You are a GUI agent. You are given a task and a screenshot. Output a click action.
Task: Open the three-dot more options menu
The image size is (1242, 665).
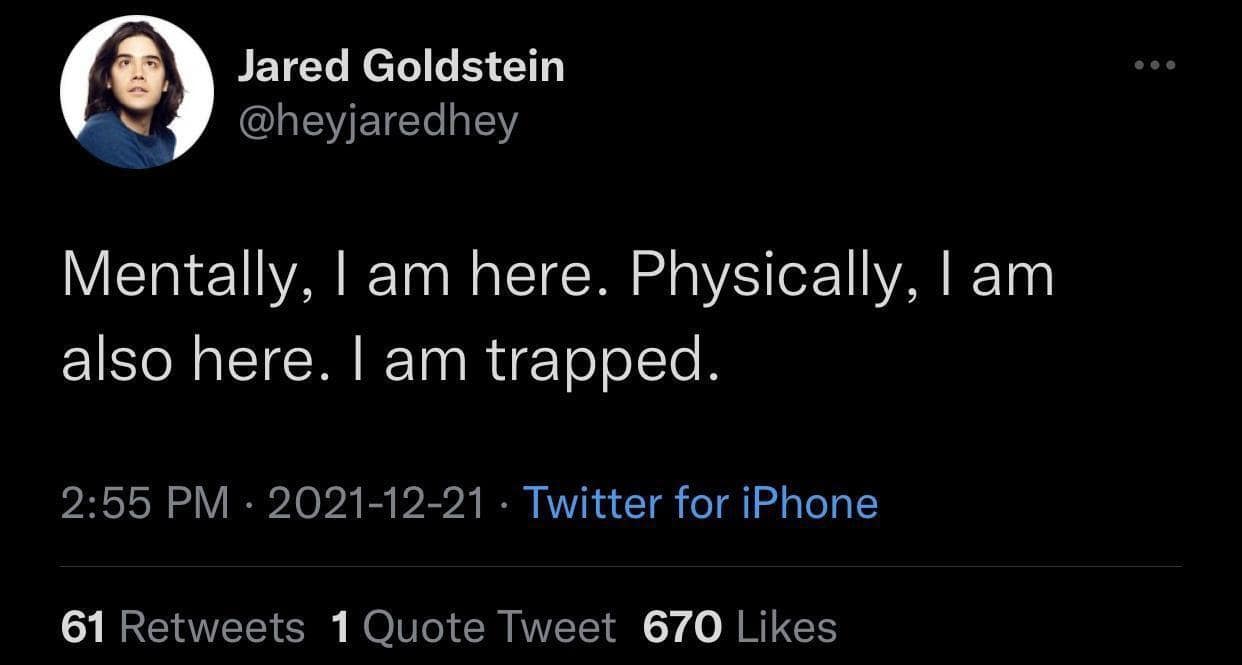(1155, 67)
